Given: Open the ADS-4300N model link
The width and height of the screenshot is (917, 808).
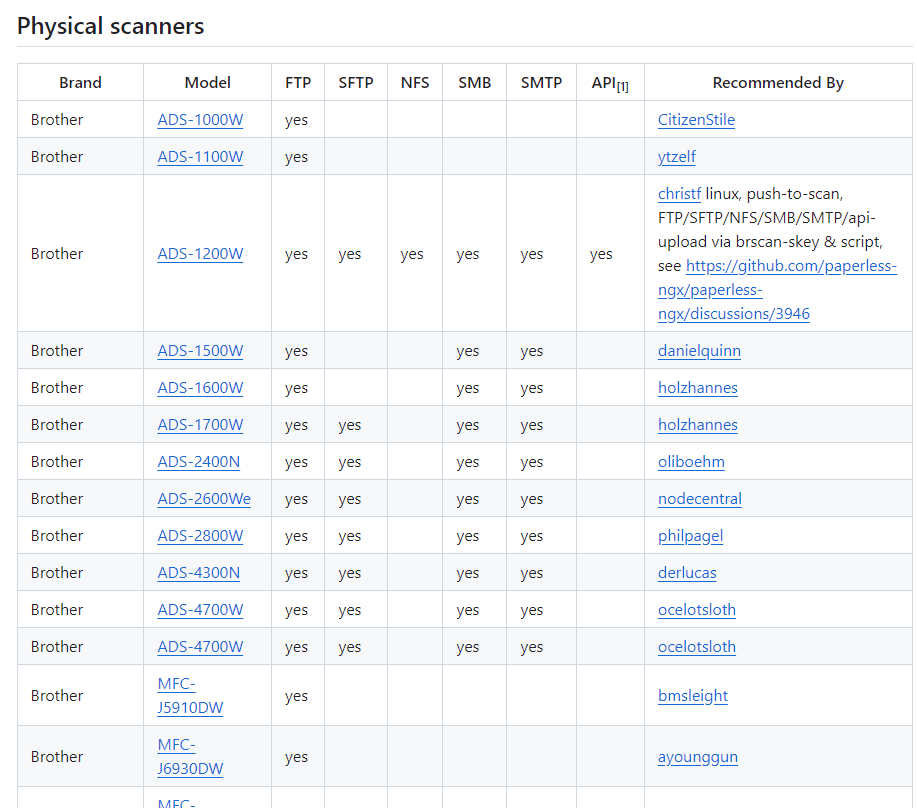Looking at the screenshot, I should [198, 573].
